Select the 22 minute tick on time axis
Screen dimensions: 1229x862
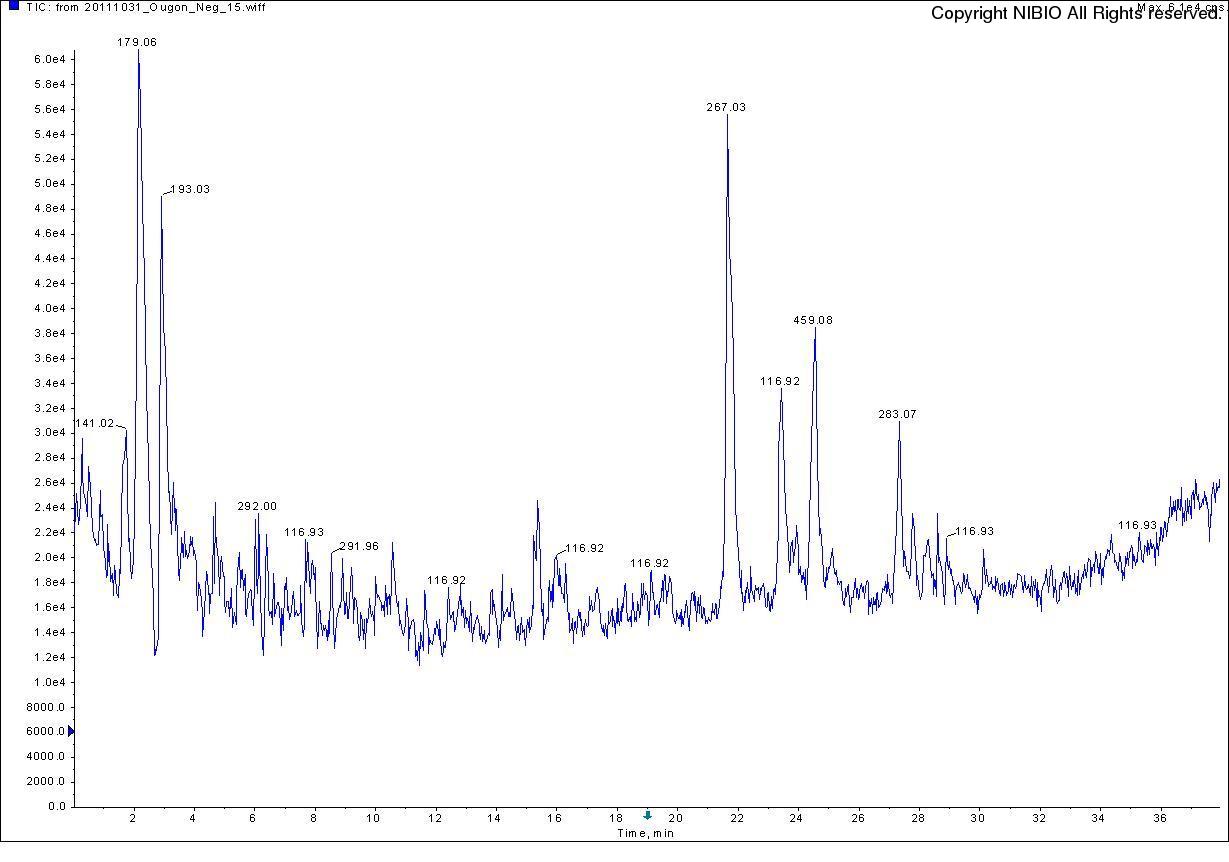(x=737, y=819)
